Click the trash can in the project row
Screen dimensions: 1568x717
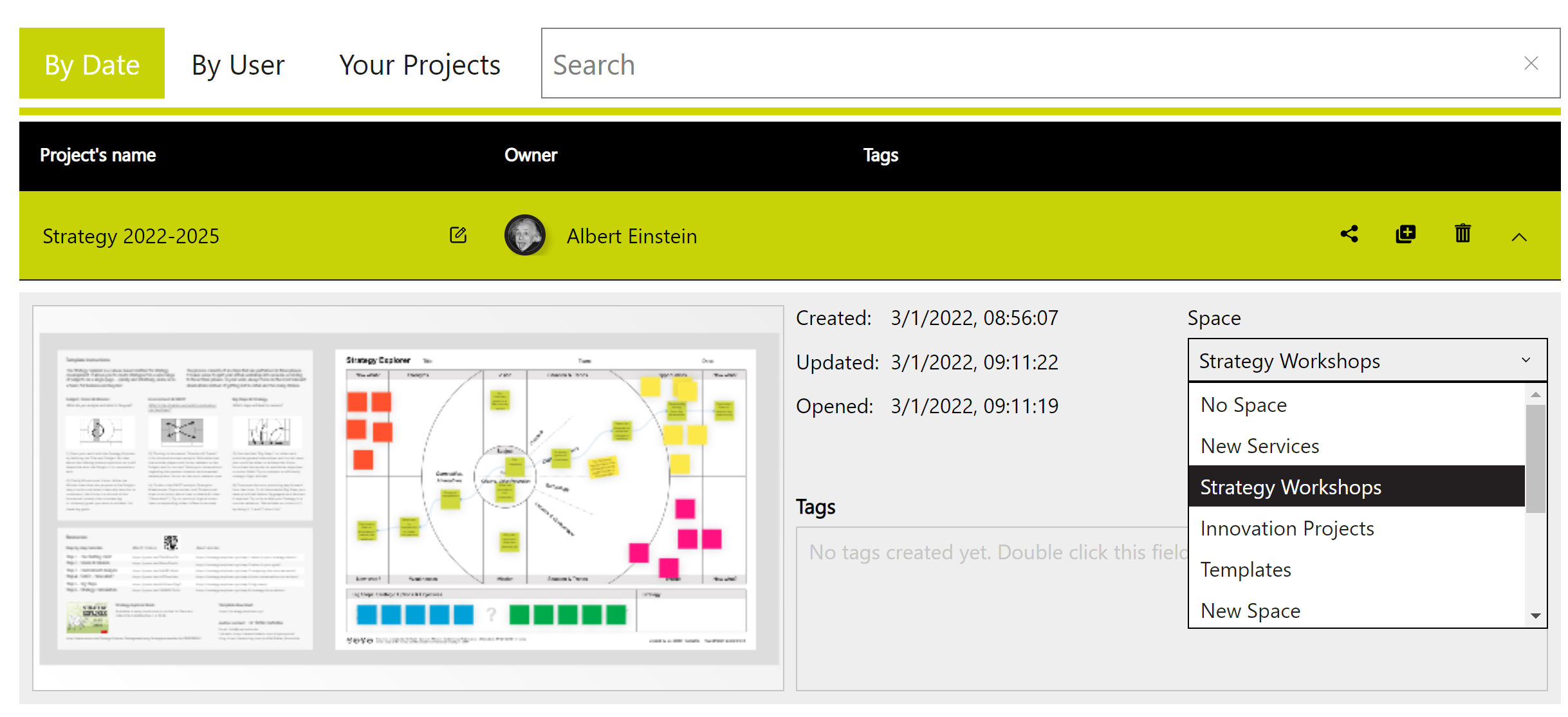click(x=1462, y=234)
